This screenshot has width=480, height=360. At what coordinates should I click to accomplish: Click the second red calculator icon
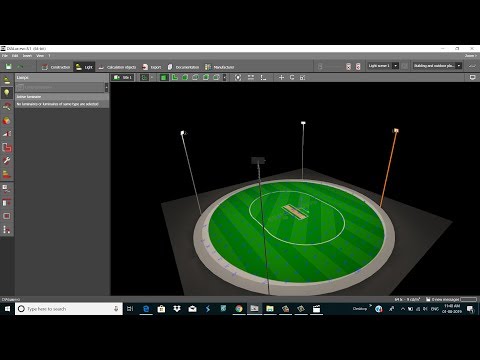[x=358, y=66]
